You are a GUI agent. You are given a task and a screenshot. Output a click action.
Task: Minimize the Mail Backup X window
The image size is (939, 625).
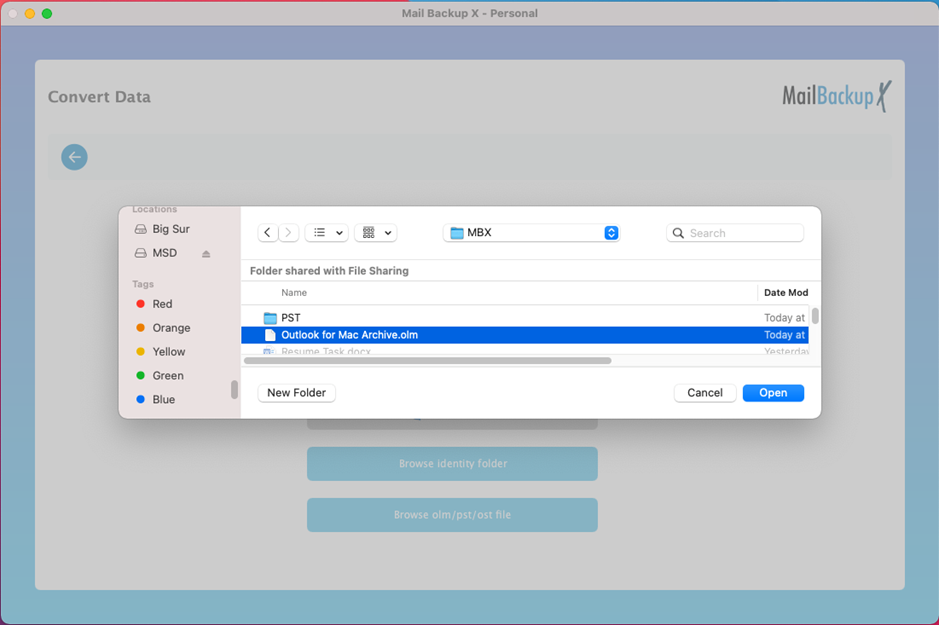click(29, 13)
